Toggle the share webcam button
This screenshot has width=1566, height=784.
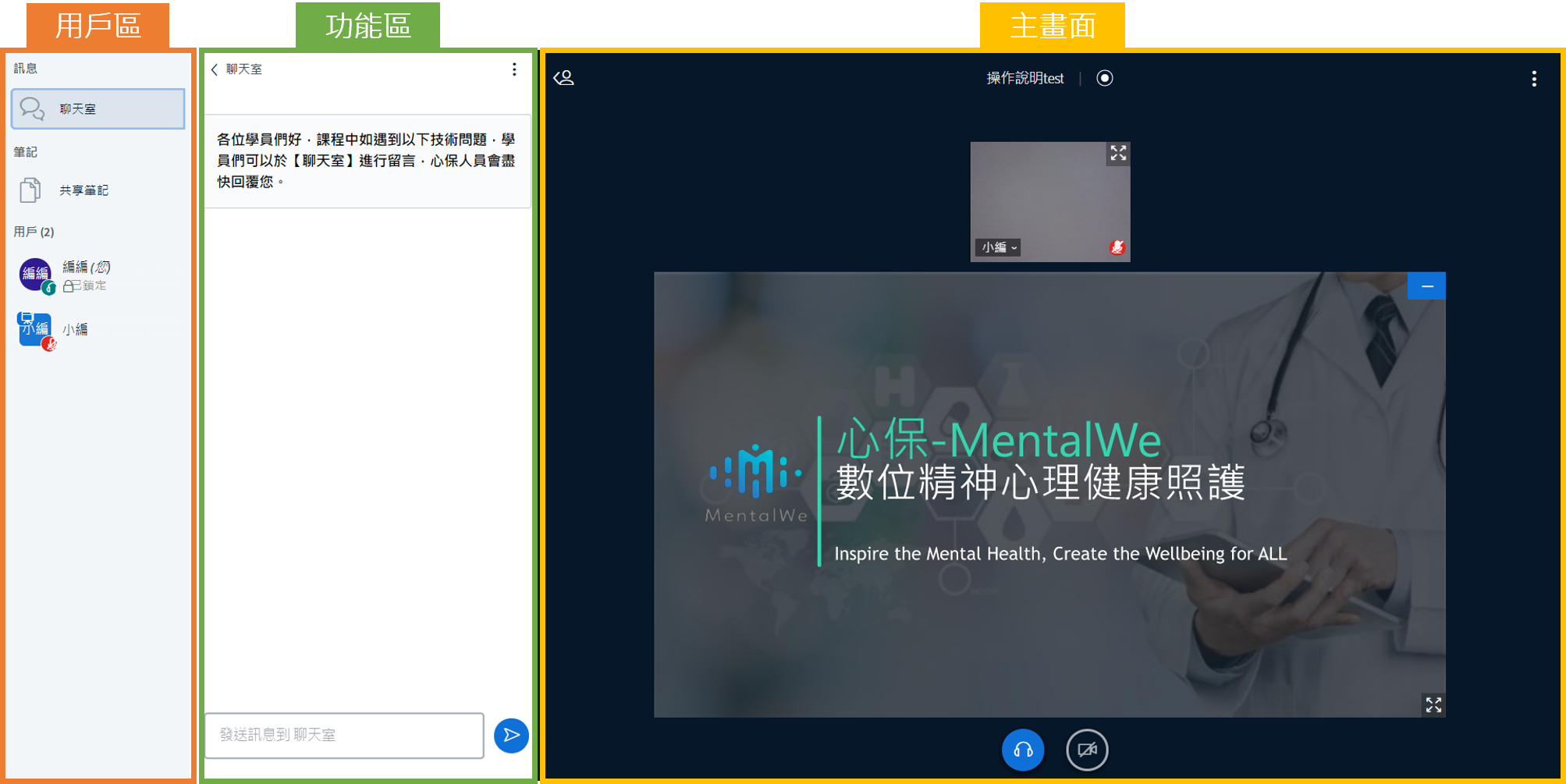coord(1087,750)
